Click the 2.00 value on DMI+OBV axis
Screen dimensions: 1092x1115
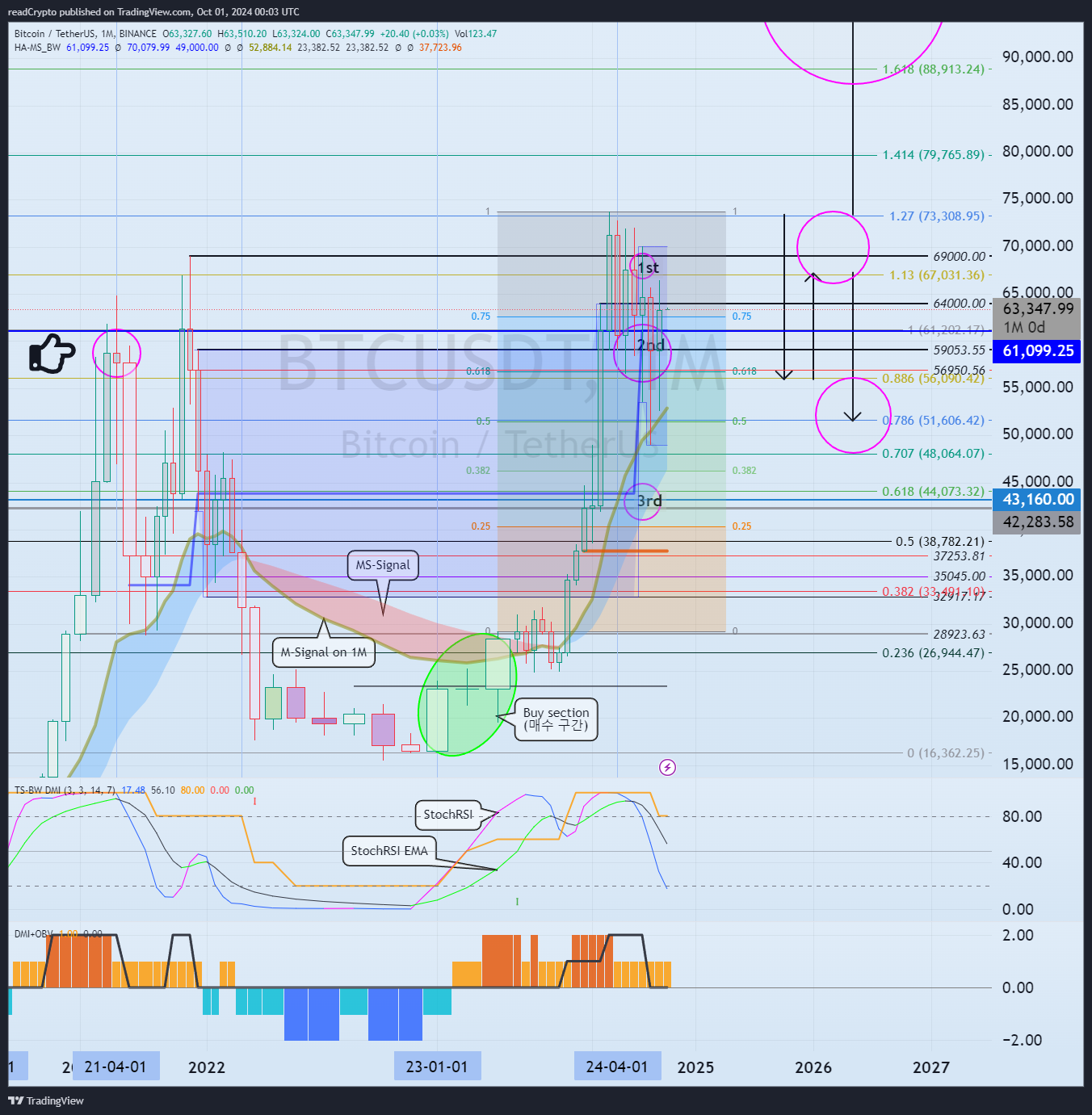click(1018, 935)
